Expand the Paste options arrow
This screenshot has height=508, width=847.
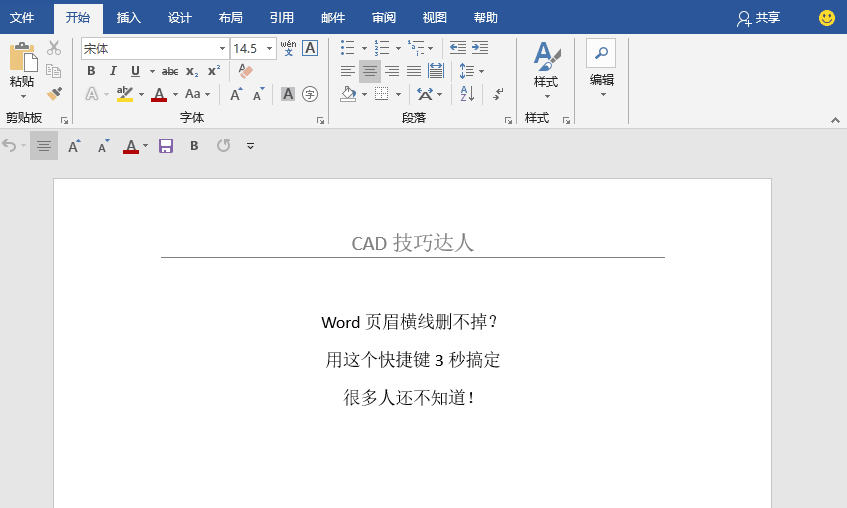(23, 96)
